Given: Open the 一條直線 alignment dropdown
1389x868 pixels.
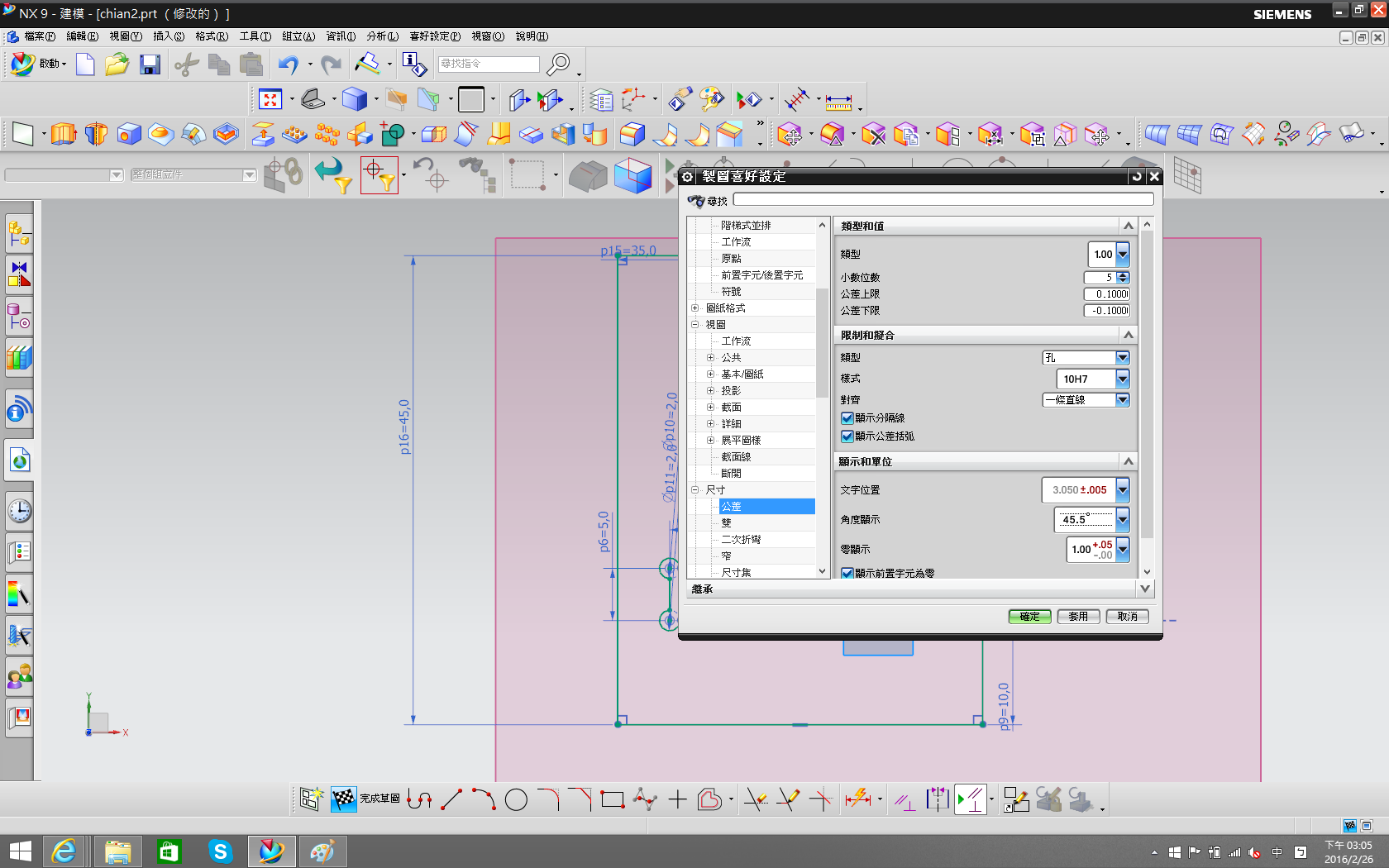Looking at the screenshot, I should click(1123, 400).
